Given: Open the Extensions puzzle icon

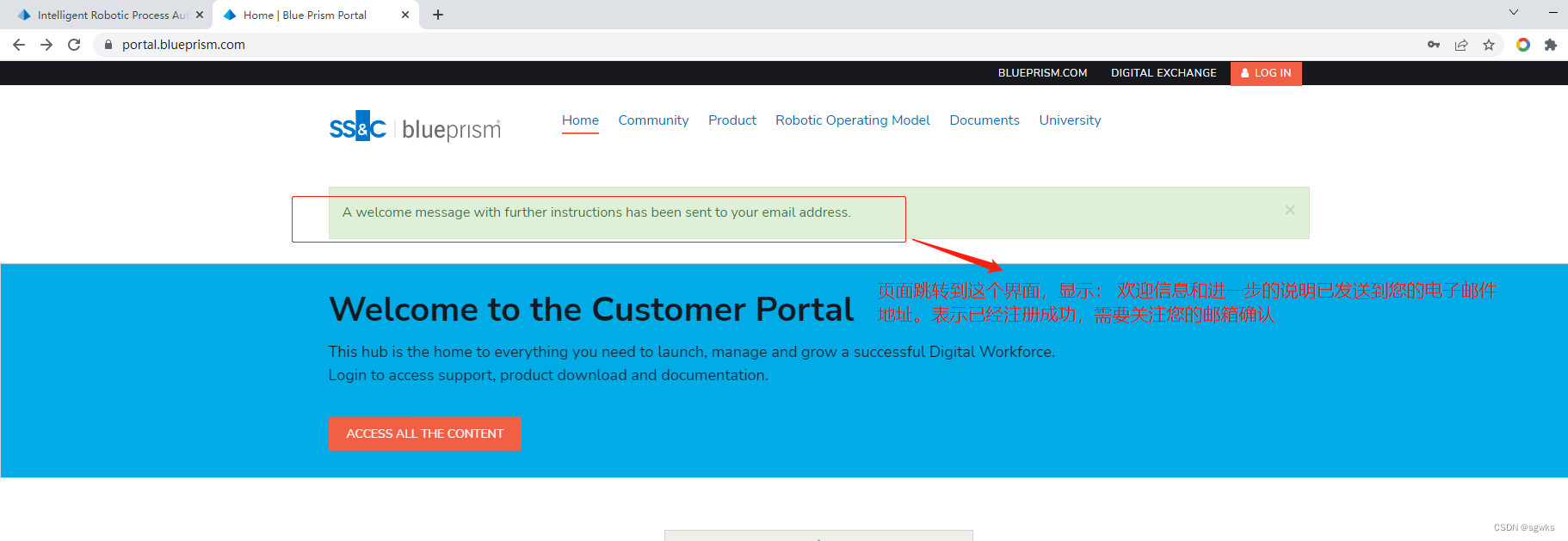Looking at the screenshot, I should point(1551,45).
